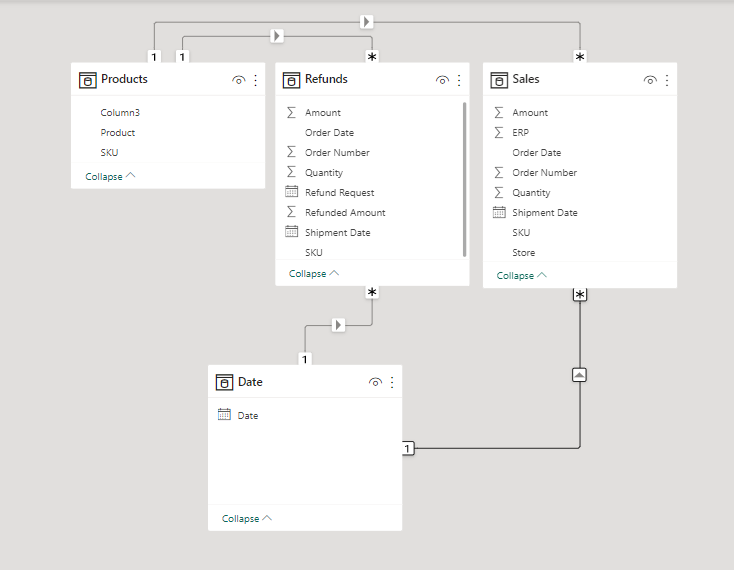The image size is (734, 570).
Task: Collapse the Sales table card
Action: 521,275
